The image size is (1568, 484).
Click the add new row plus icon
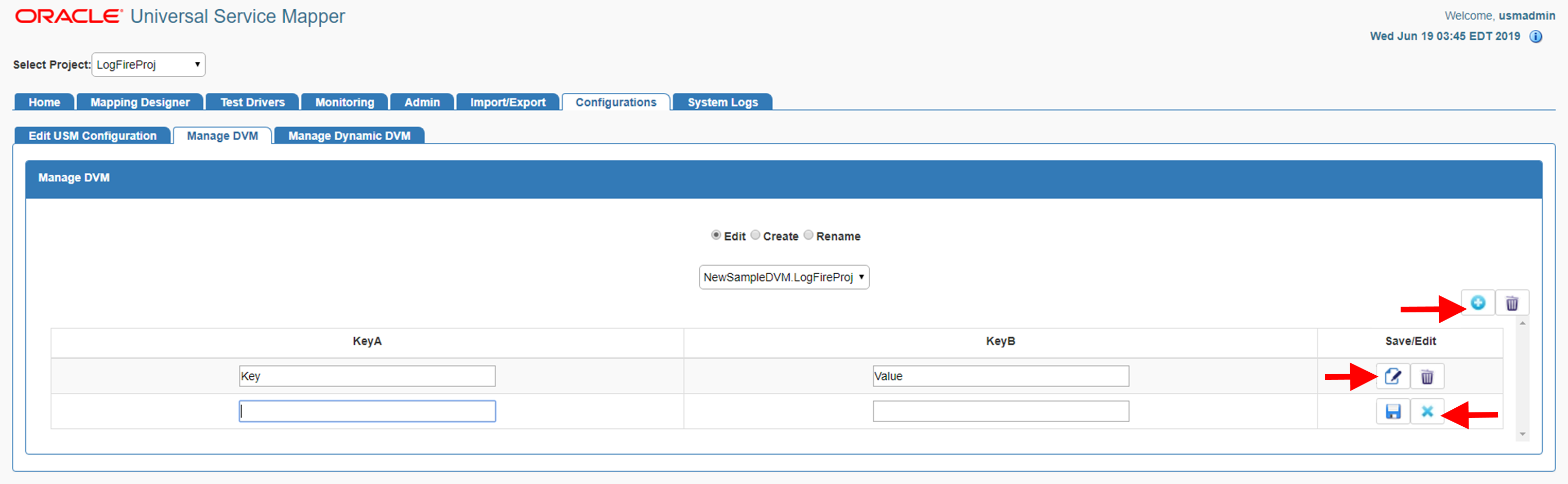pyautogui.click(x=1477, y=303)
